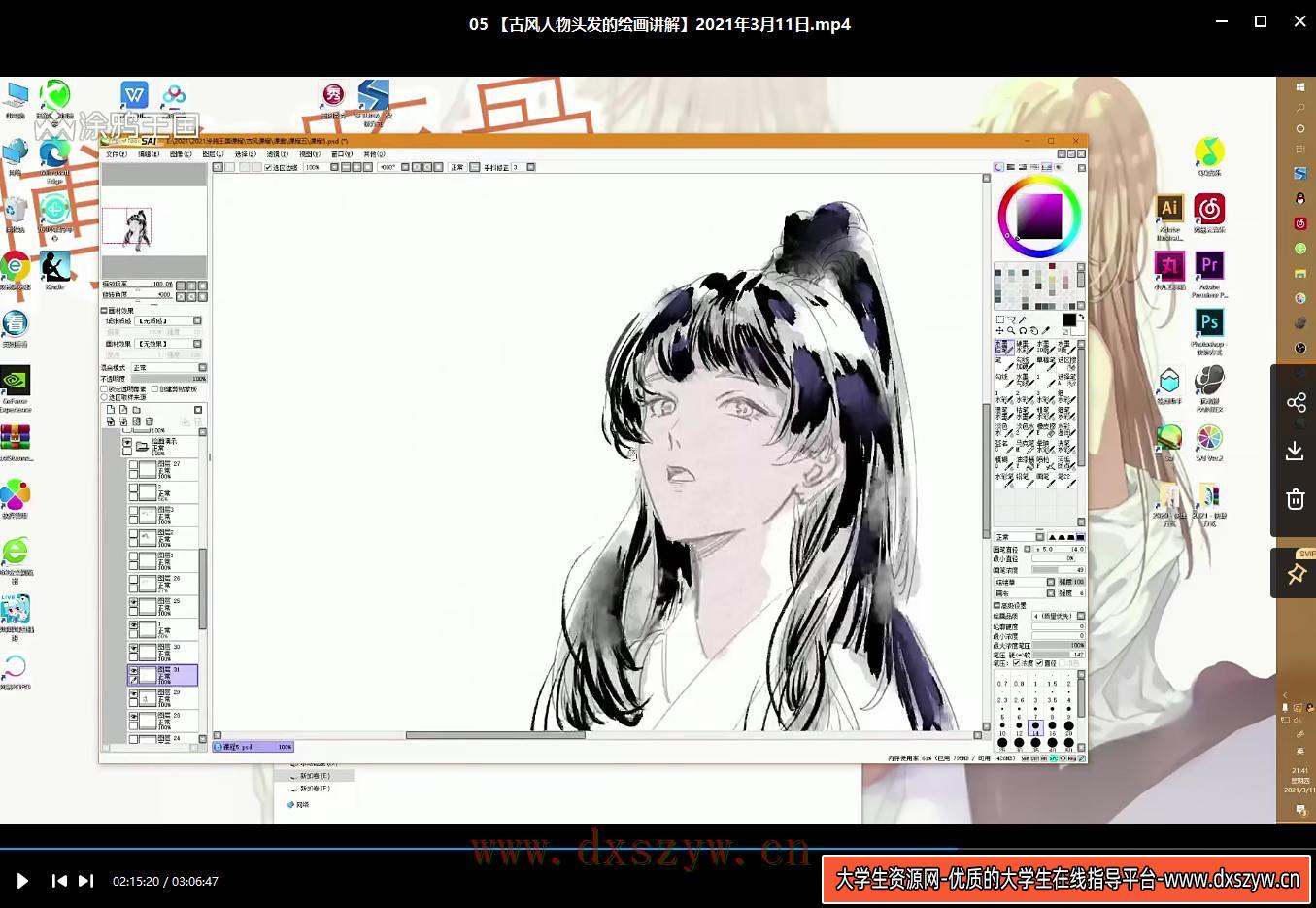Rotate canvas counterclockwise in top toolbar
The image size is (1316, 908).
pos(417,167)
